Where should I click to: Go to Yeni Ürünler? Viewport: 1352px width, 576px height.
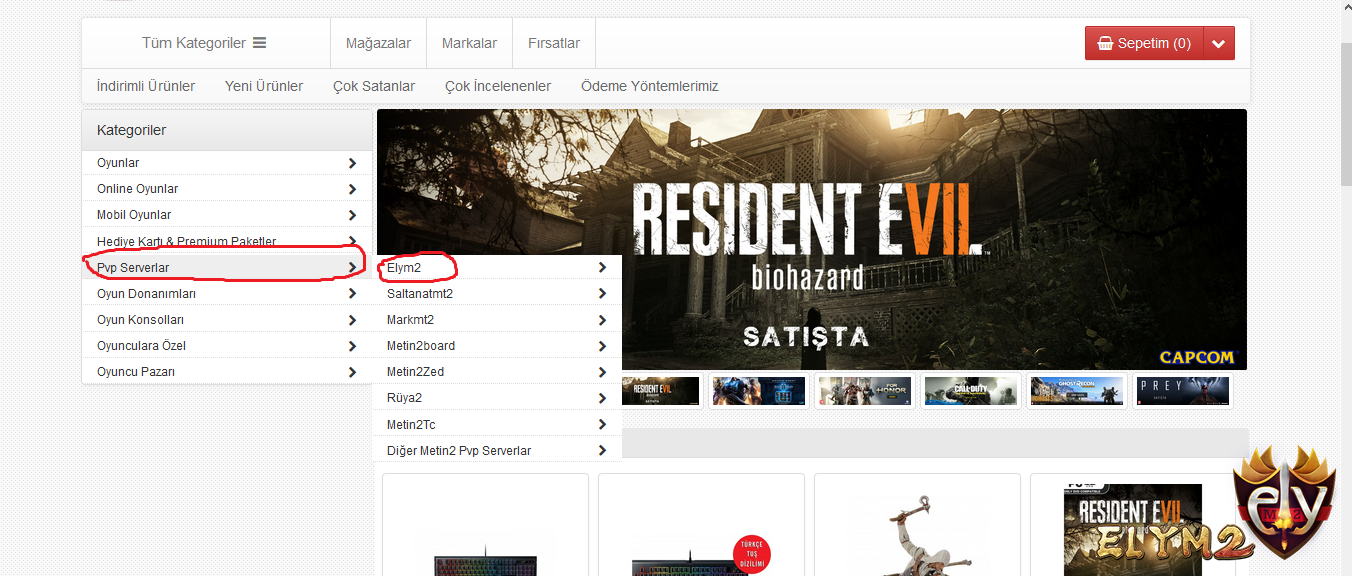pyautogui.click(x=264, y=86)
